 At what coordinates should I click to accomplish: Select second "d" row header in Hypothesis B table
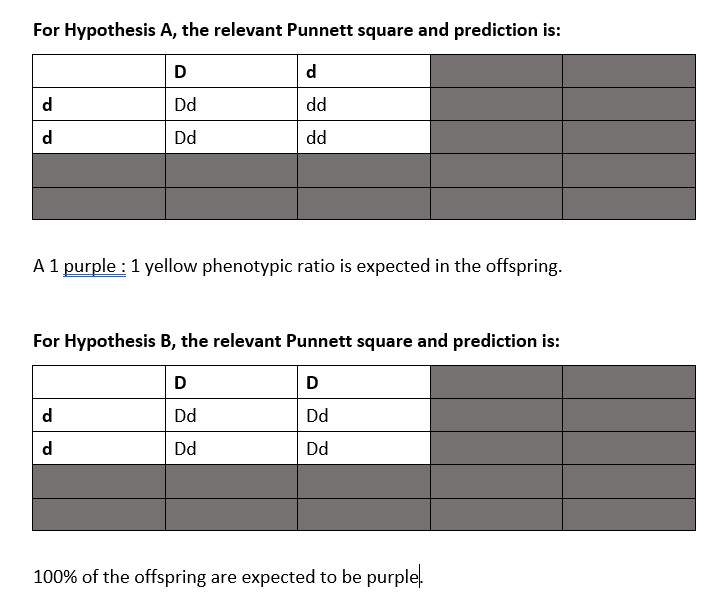99,448
